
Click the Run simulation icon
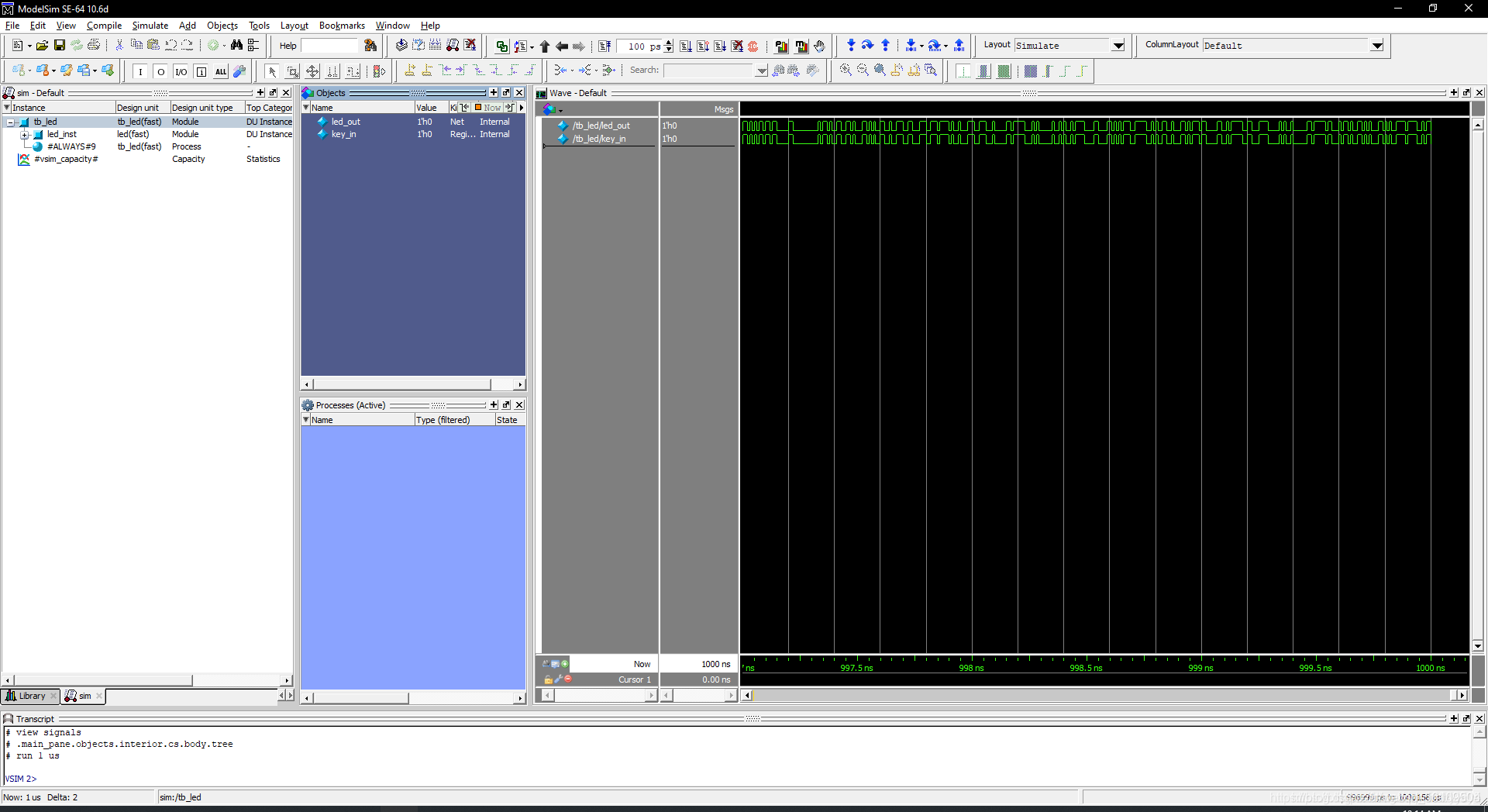[x=686, y=46]
